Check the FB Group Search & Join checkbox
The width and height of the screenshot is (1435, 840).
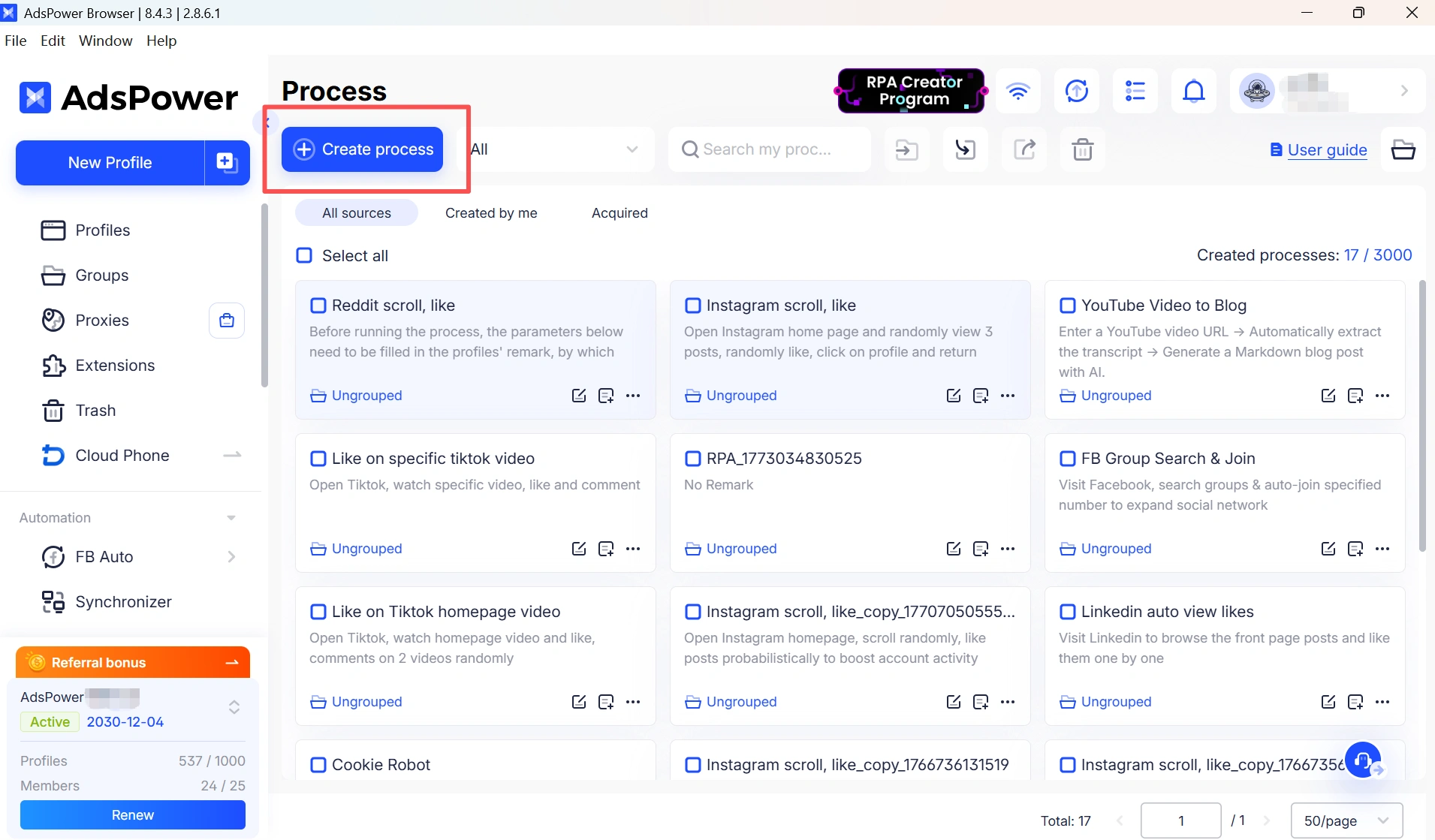pyautogui.click(x=1068, y=459)
